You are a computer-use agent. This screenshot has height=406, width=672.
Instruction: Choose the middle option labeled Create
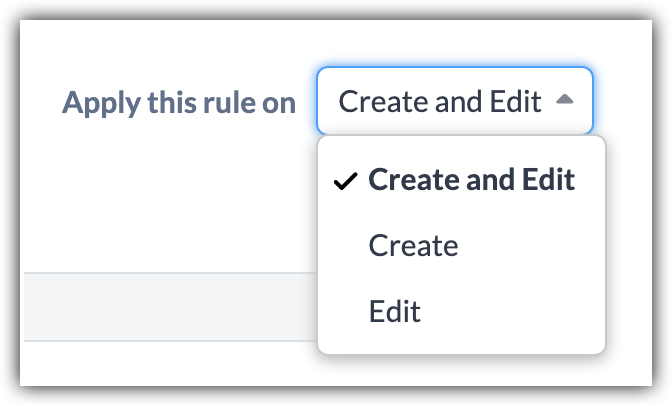pyautogui.click(x=413, y=245)
